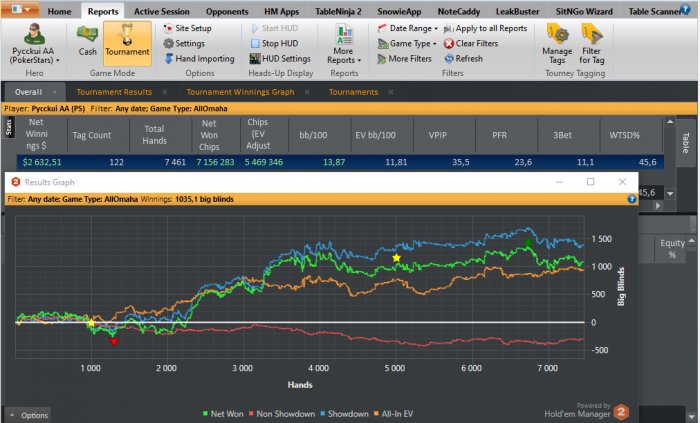Open Manage Tags tool
This screenshot has height=423, width=700.
(557, 44)
